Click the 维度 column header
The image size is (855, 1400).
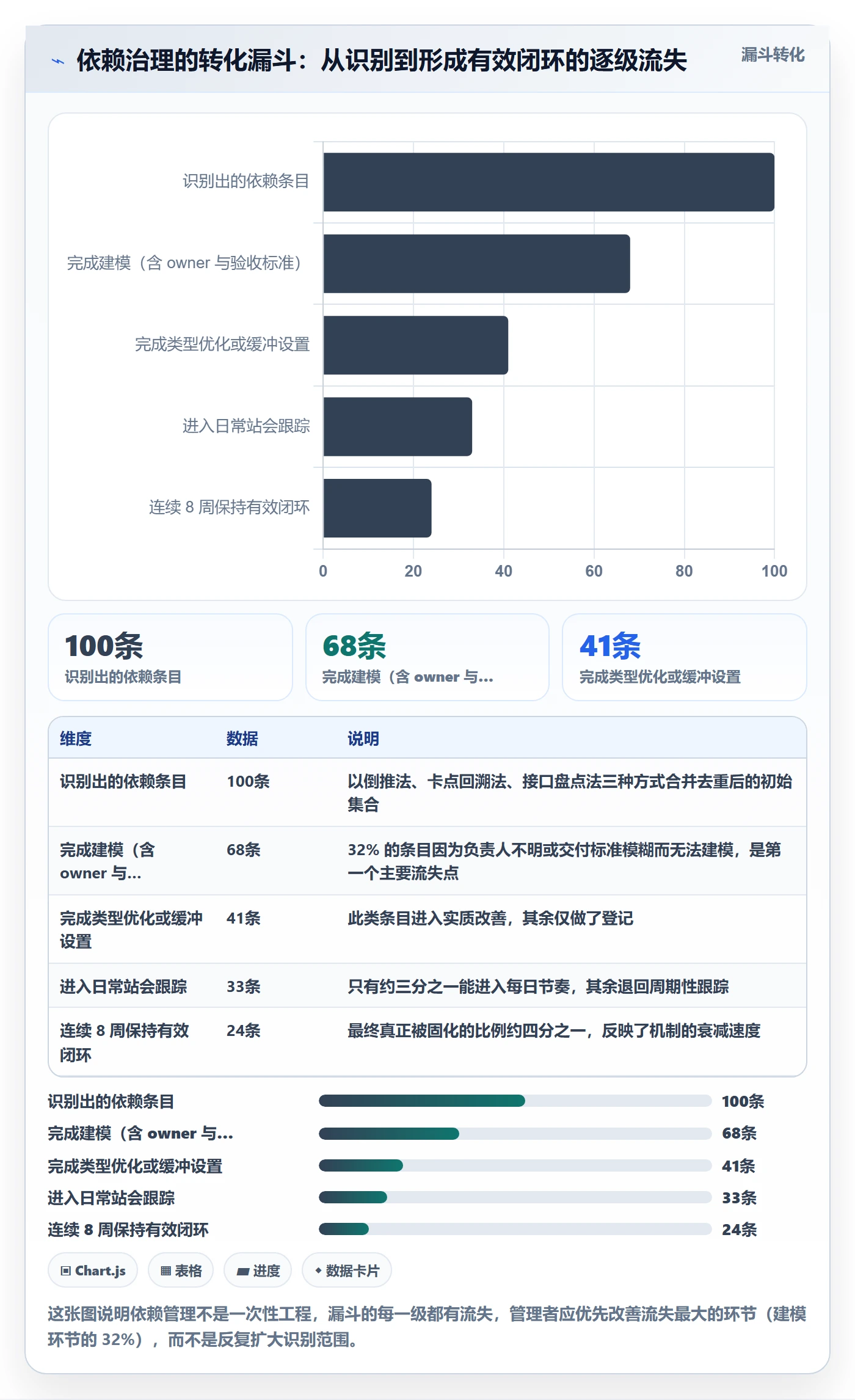tap(76, 738)
